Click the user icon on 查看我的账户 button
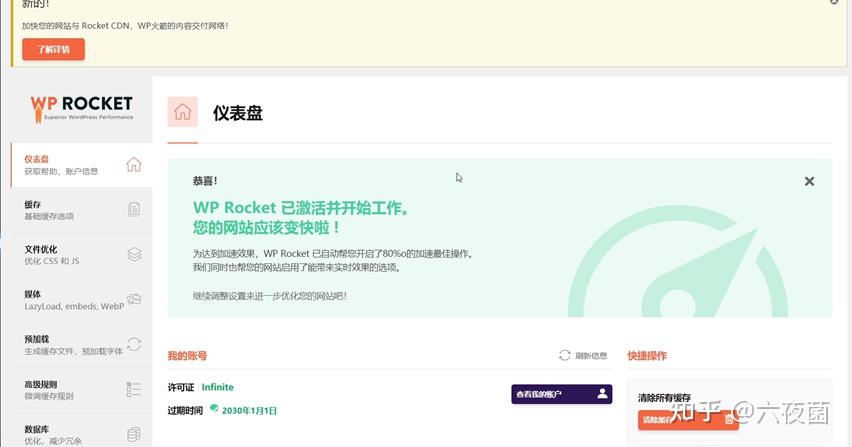 602,393
